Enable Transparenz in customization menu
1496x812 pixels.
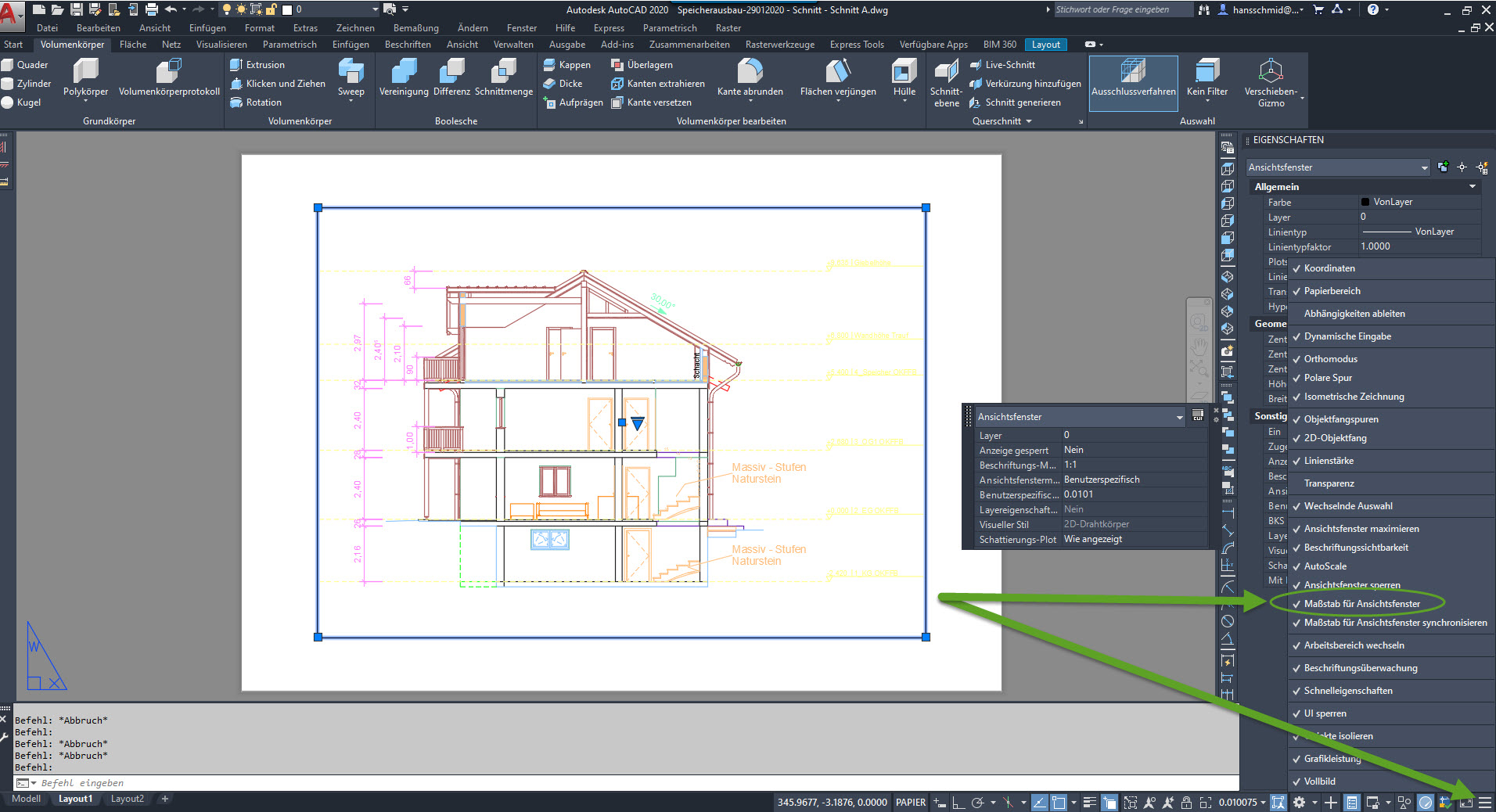coord(1329,483)
